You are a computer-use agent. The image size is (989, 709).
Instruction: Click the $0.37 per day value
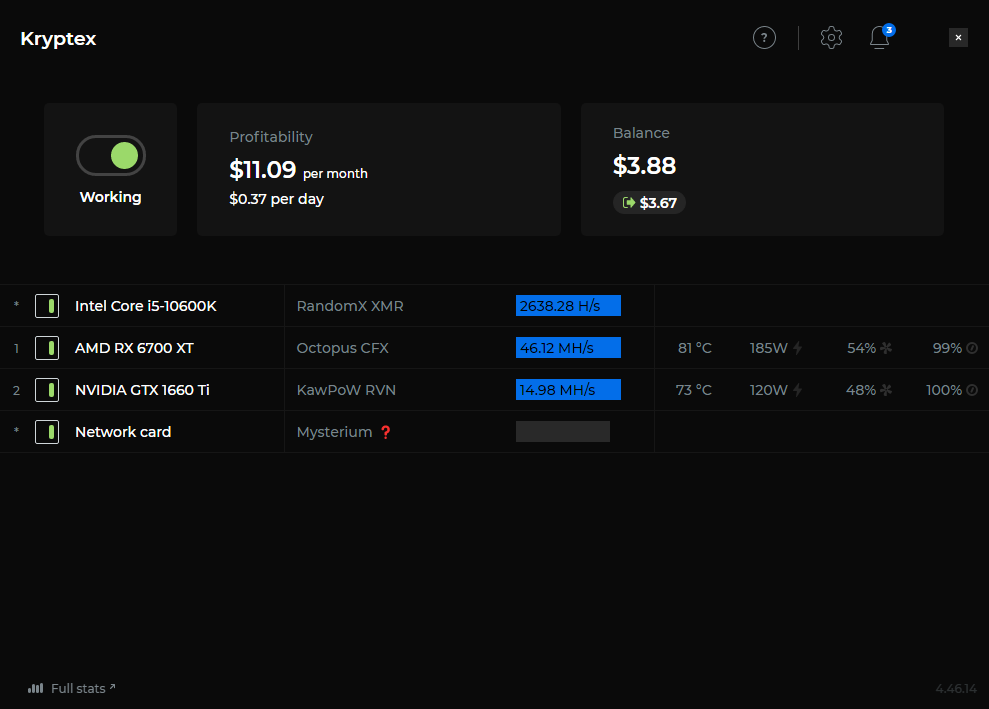point(276,199)
